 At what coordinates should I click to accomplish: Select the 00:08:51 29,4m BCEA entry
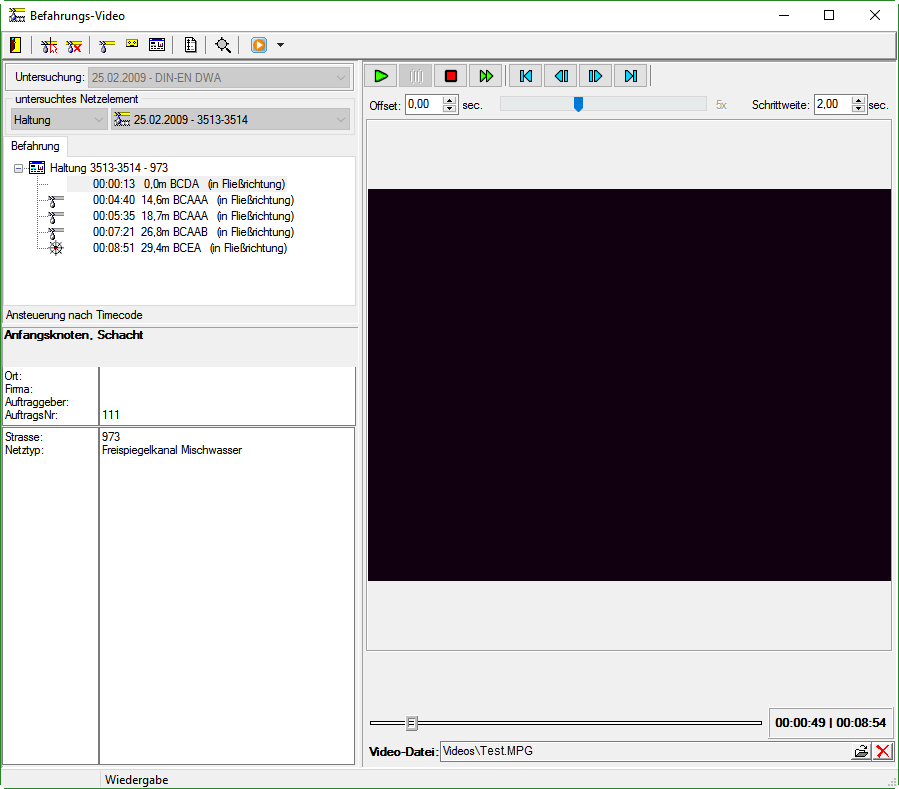point(189,248)
